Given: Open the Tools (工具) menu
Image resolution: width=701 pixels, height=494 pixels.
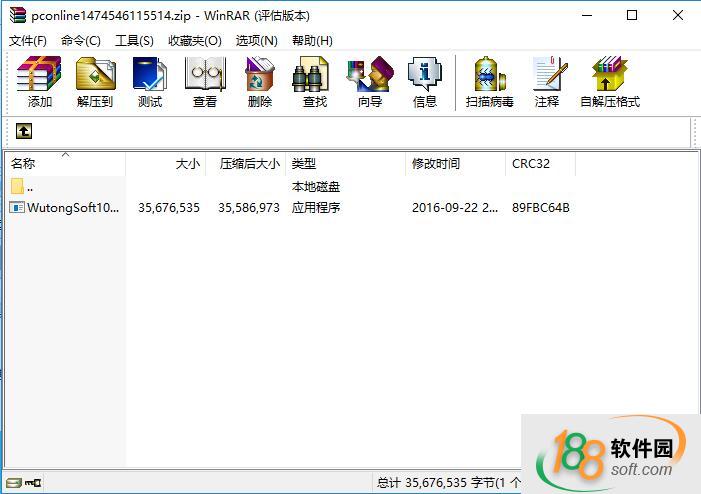Looking at the screenshot, I should tap(134, 40).
